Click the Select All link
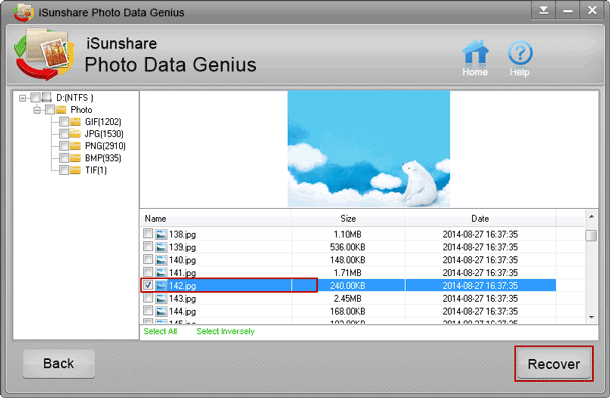 (x=160, y=331)
